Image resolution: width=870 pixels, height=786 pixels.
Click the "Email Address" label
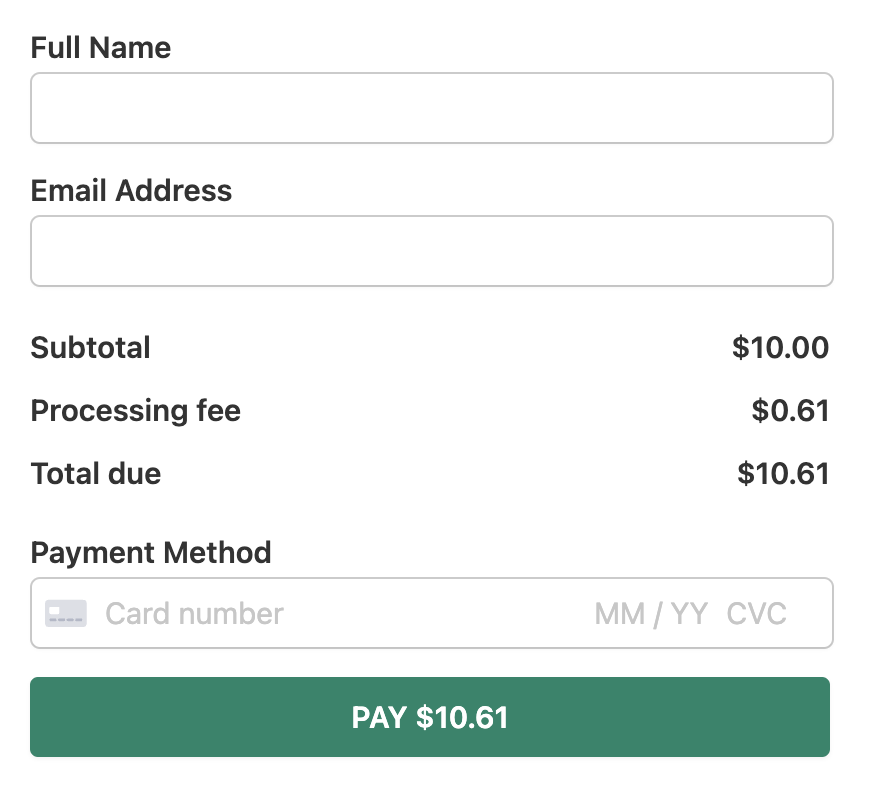(x=131, y=191)
